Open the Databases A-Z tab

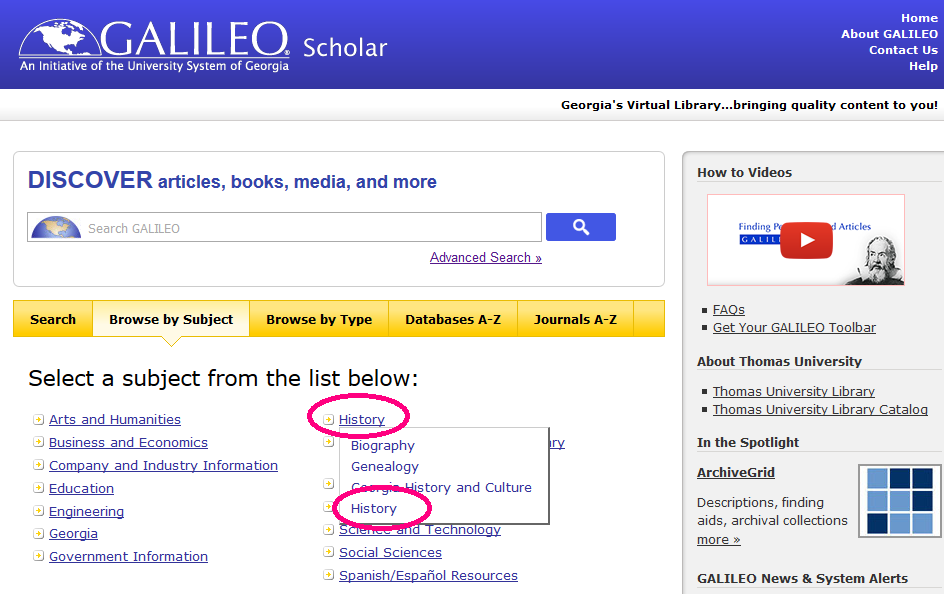[x=453, y=319]
